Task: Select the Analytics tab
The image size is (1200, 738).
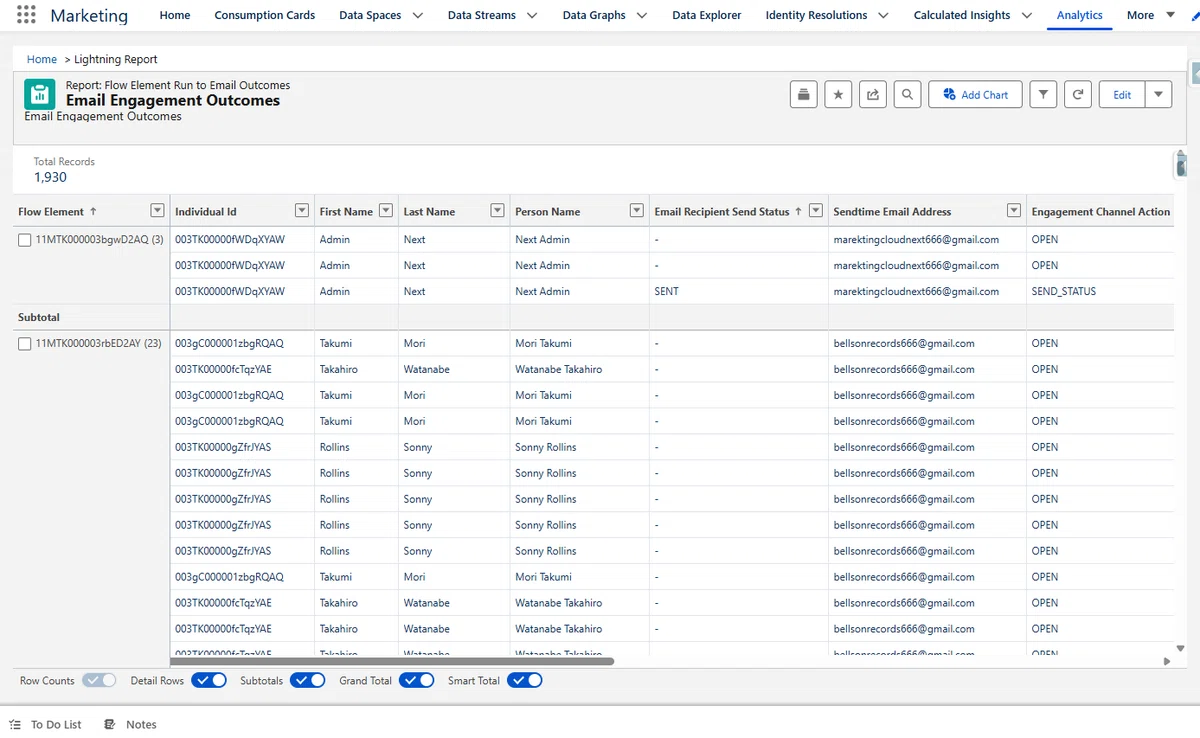Action: (1080, 15)
